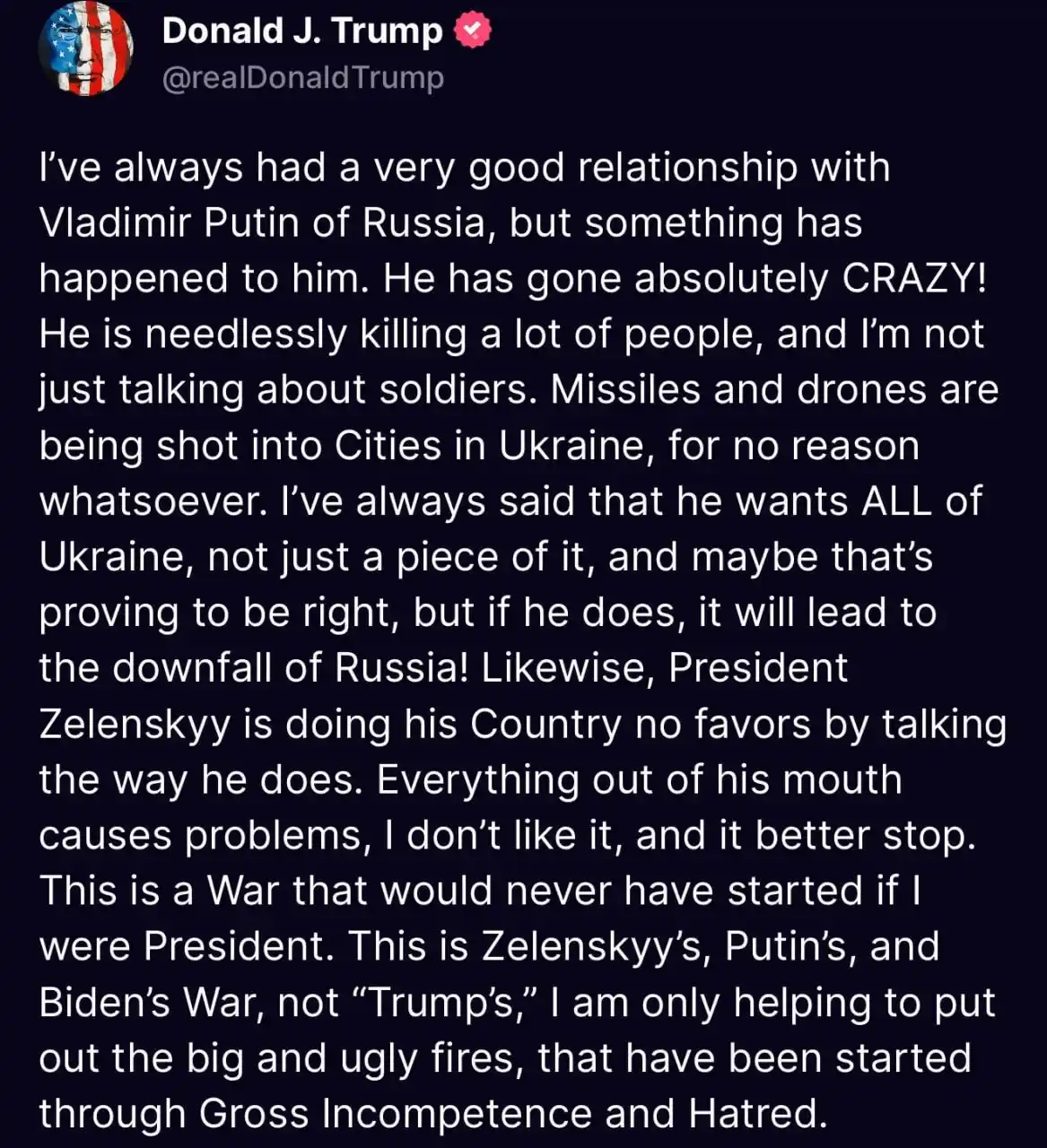Click the verified checkmark badge

tap(473, 30)
